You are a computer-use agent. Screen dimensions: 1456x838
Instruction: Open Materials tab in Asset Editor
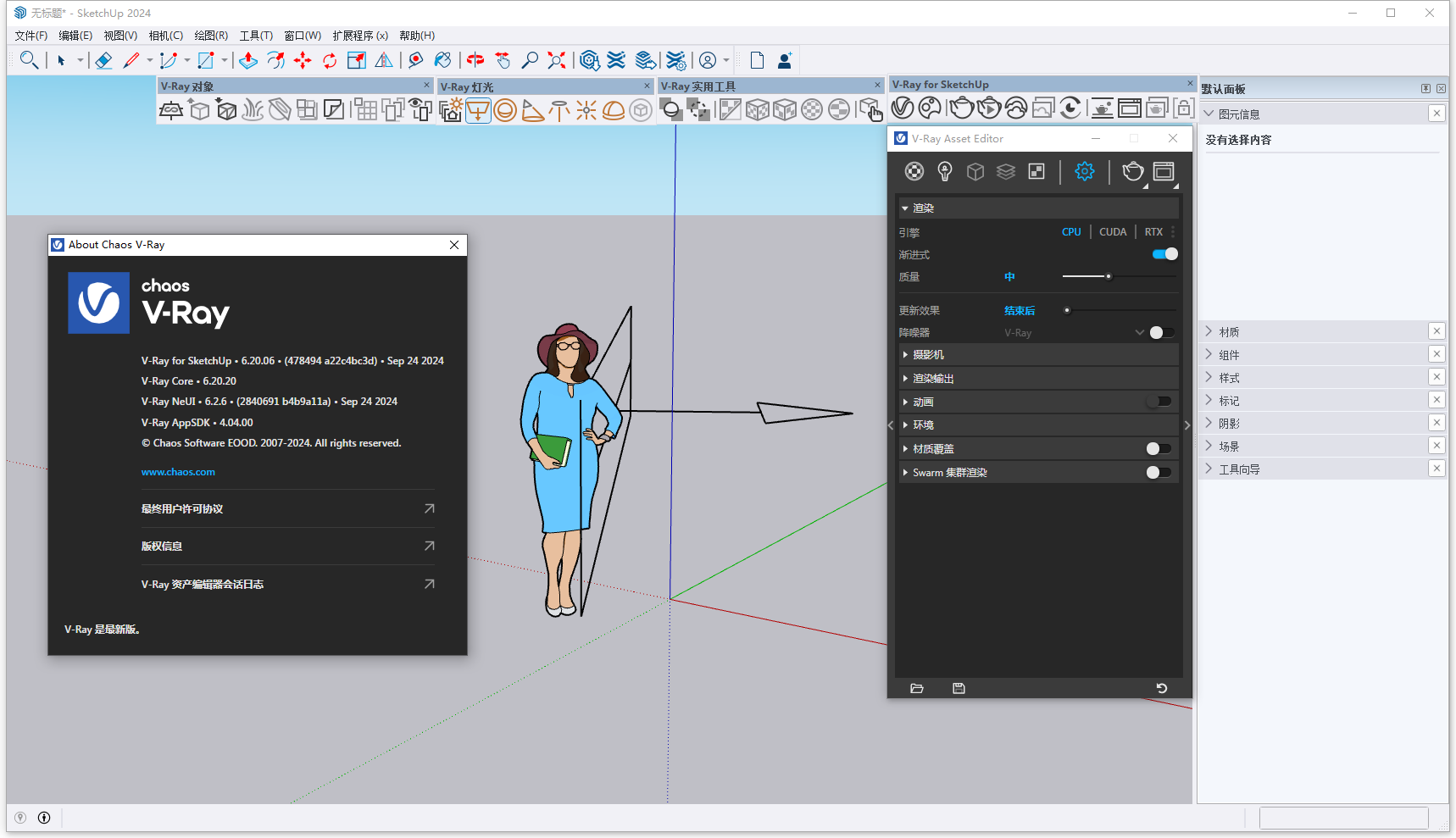[x=914, y=171]
